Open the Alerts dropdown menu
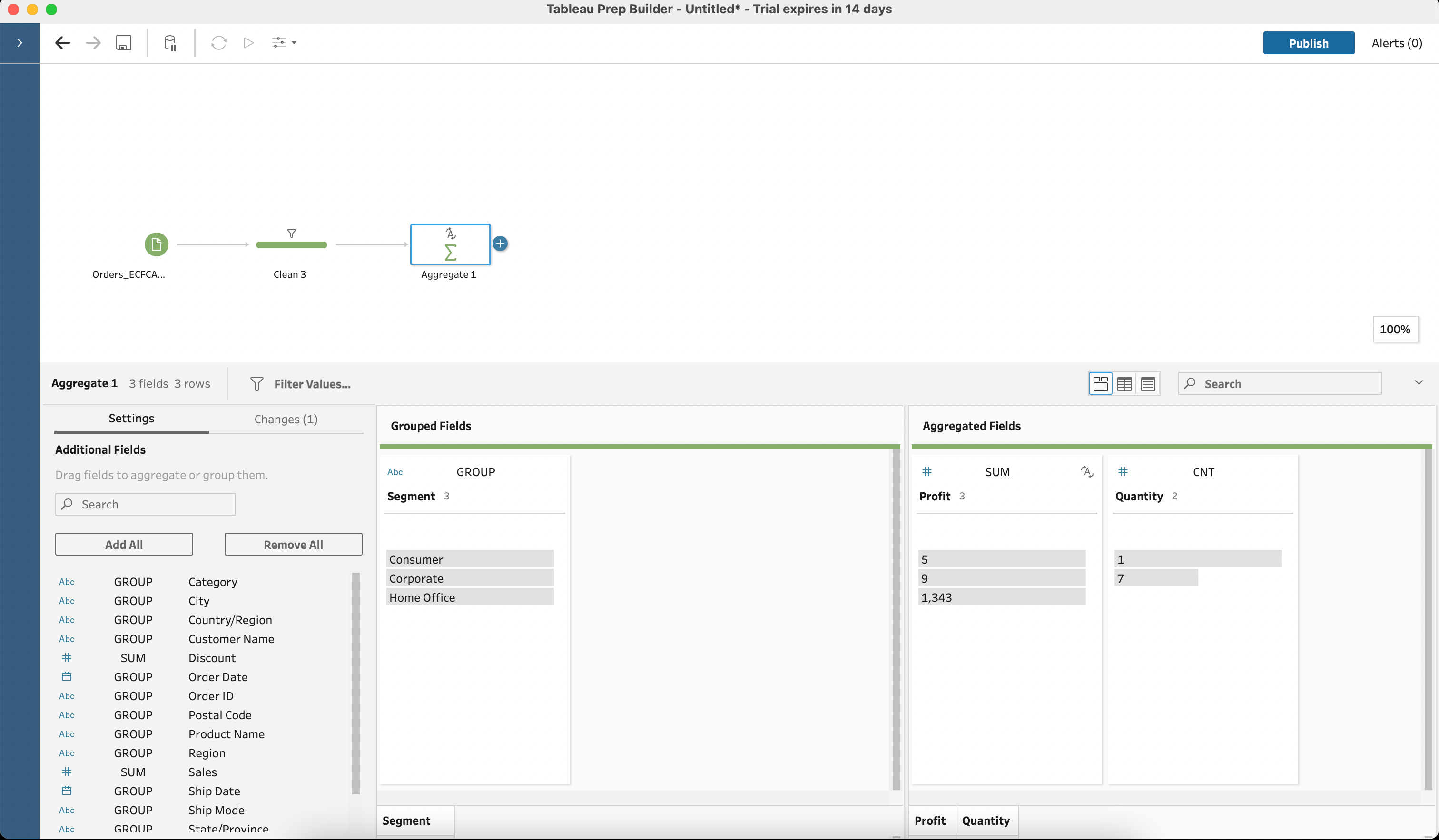Viewport: 1439px width, 840px height. (1396, 42)
